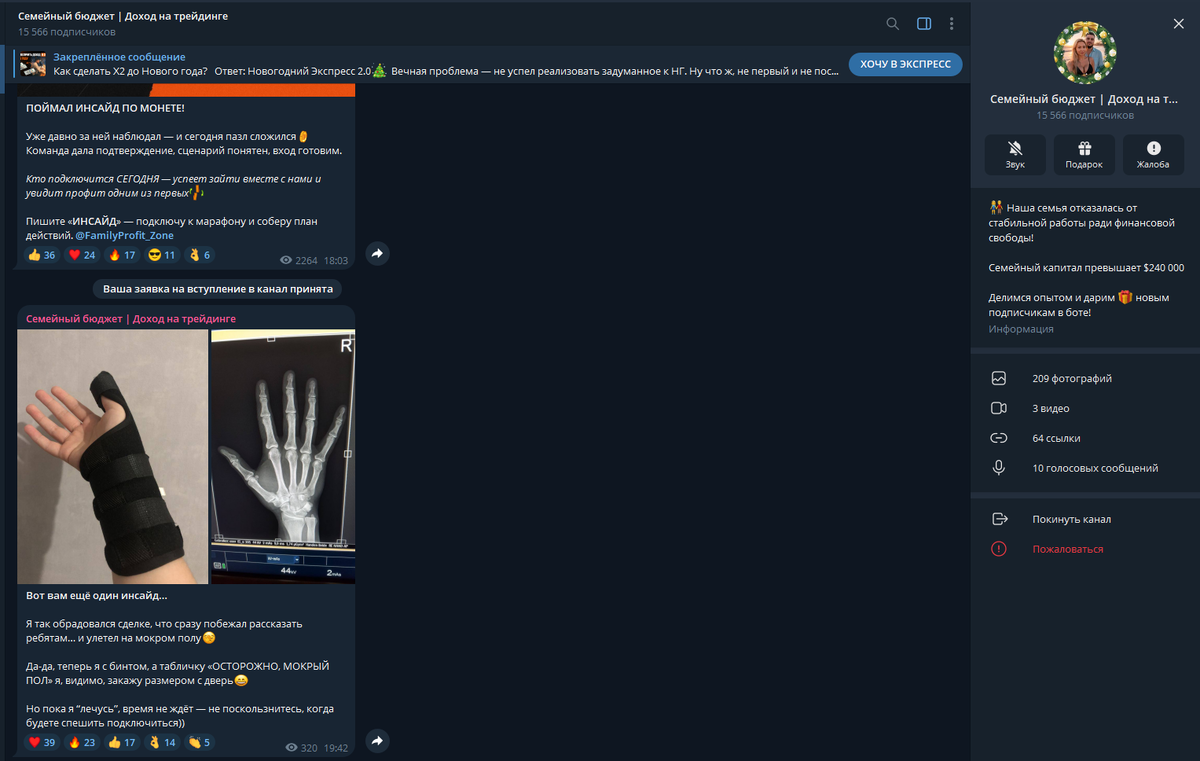Click the ХОЧУ В ЭКСПРЕСС button
1200x761 pixels.
pos(906,64)
